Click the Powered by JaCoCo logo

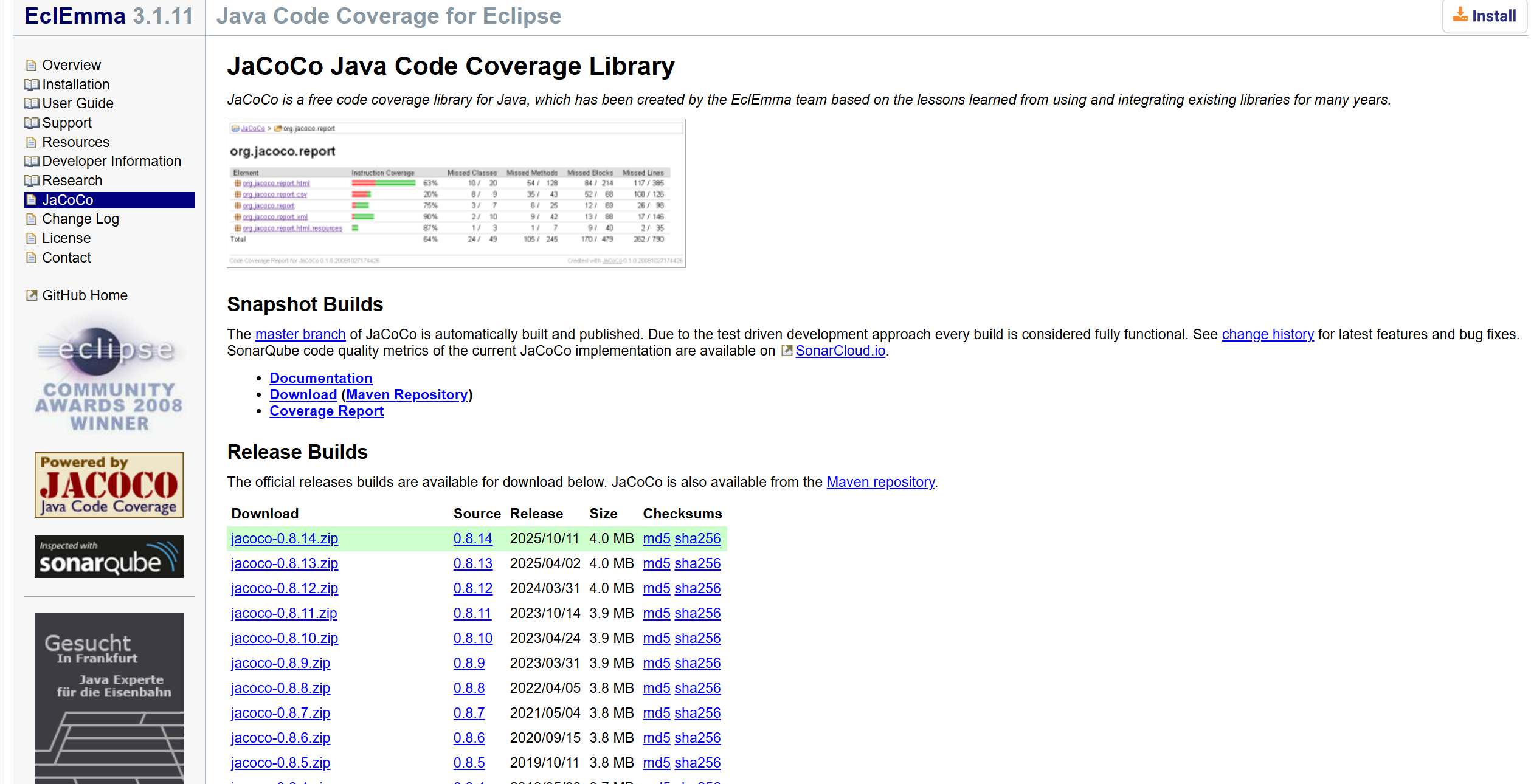click(x=109, y=485)
